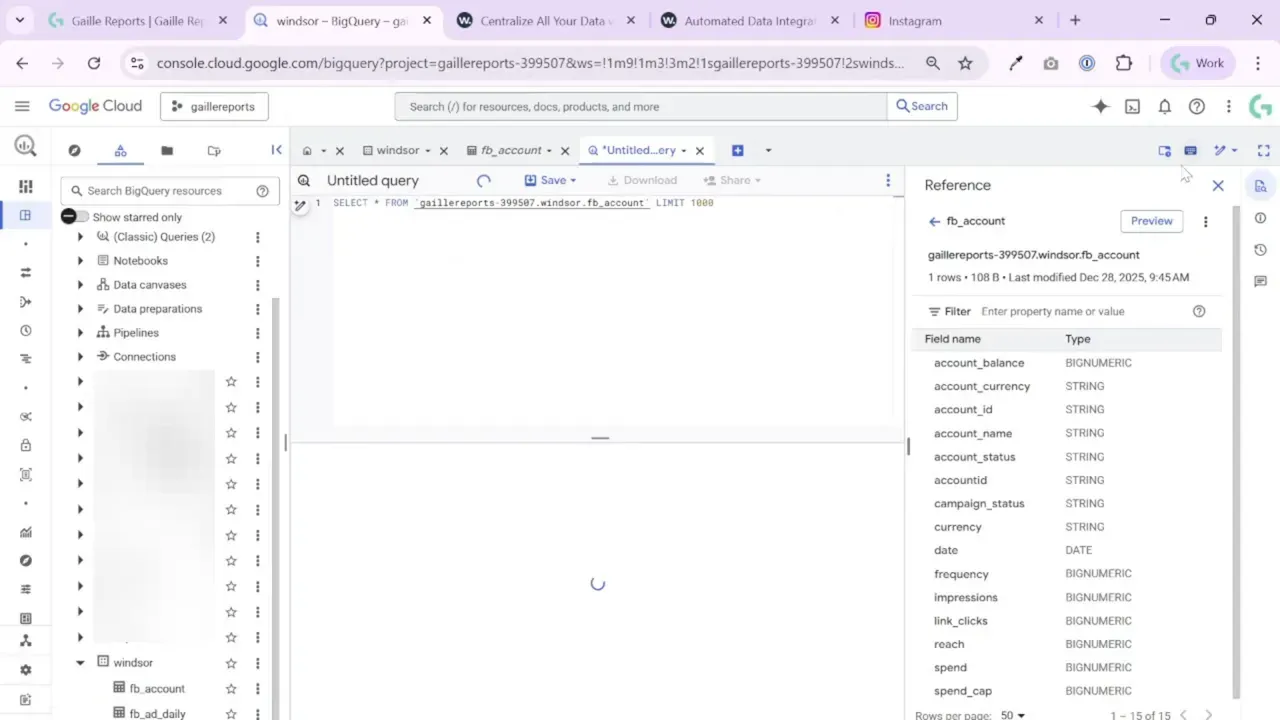Select the gaillereports project picker

[x=214, y=106]
